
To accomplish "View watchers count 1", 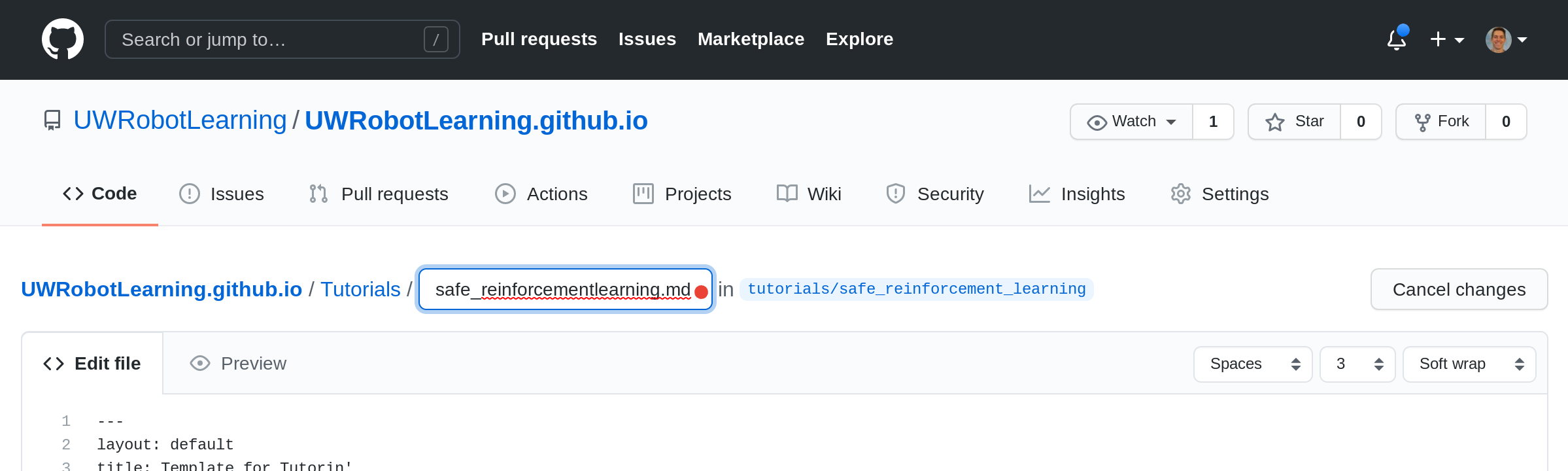I will click(1213, 122).
